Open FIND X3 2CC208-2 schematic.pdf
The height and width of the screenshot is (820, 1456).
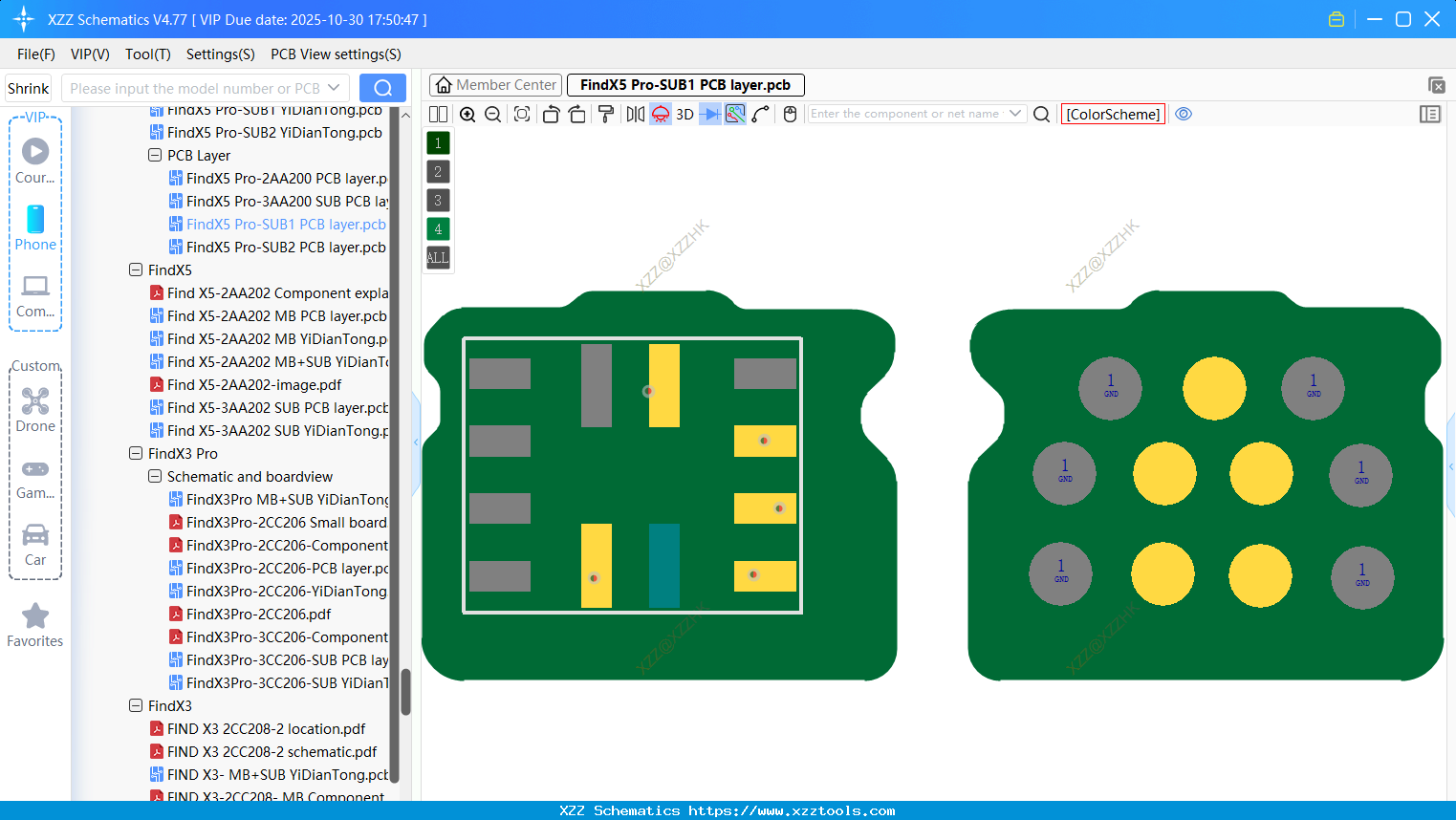[263, 751]
